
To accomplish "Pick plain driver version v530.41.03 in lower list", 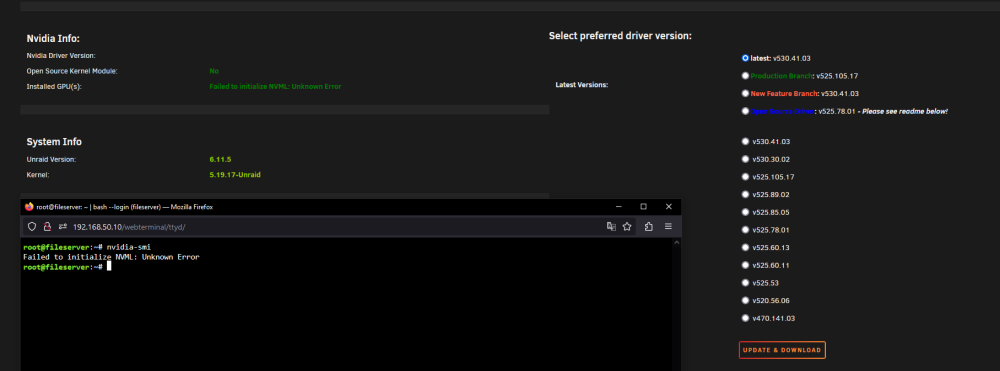I will (745, 142).
